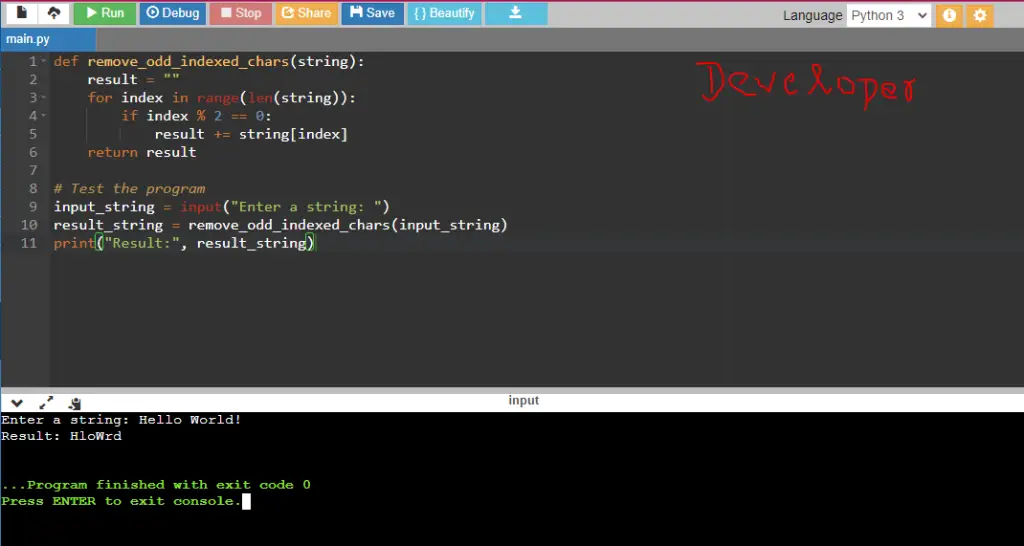
Task: Click 'remove_odd_indexed_chars' in the def line
Action: click(188, 61)
